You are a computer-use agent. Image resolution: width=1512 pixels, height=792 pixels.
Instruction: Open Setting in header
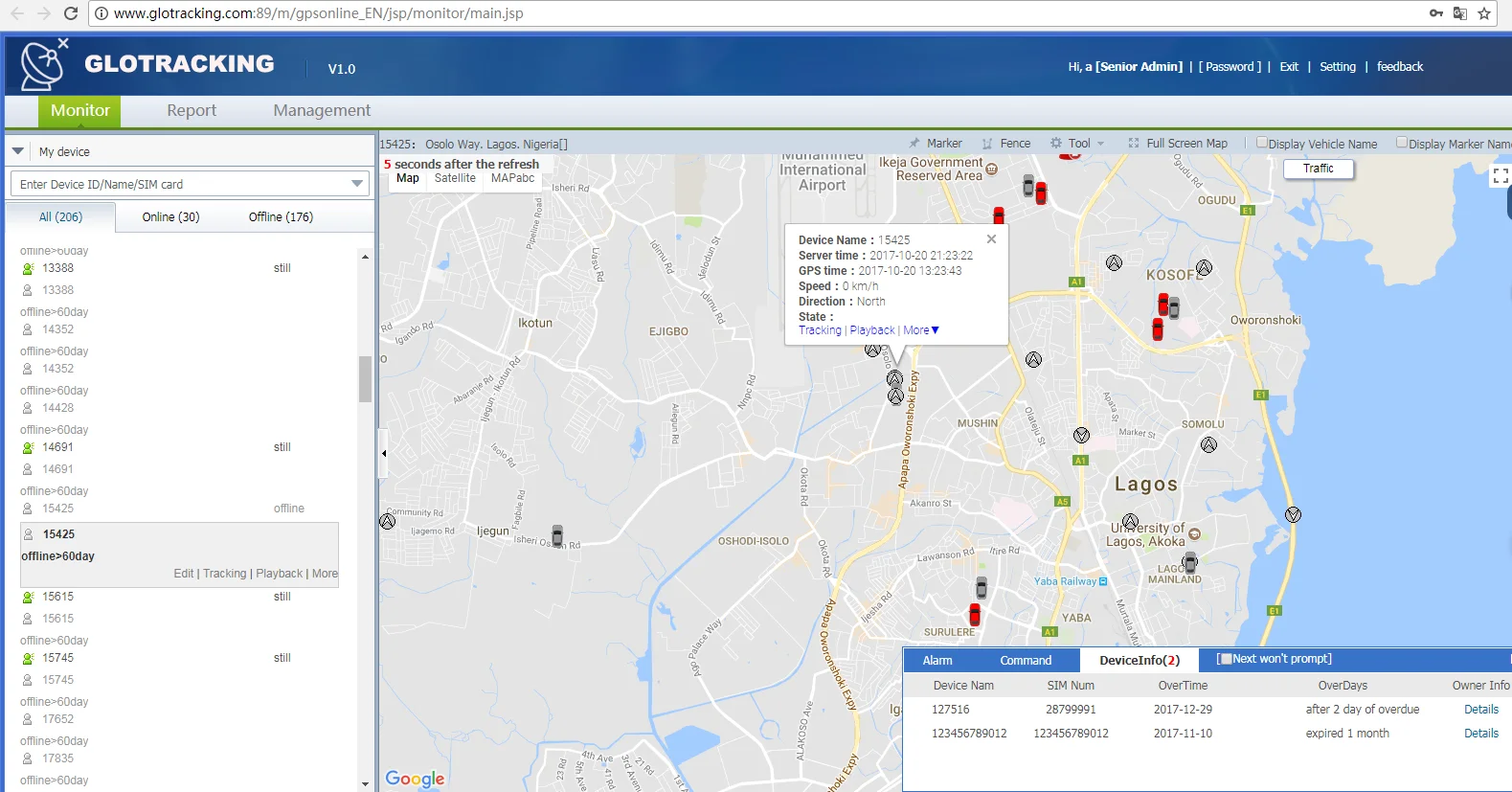coord(1338,67)
